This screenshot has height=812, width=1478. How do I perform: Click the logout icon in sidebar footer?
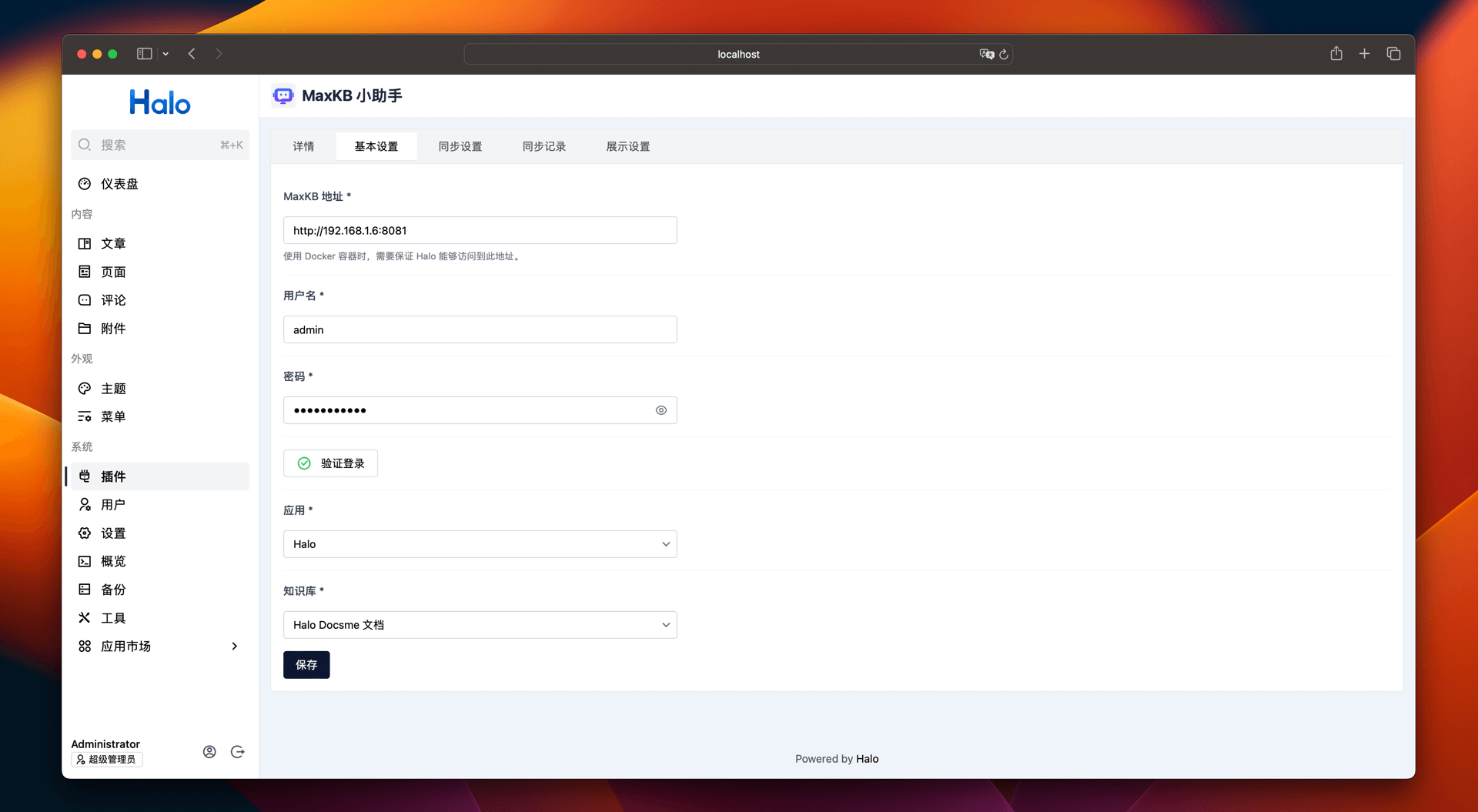[238, 752]
